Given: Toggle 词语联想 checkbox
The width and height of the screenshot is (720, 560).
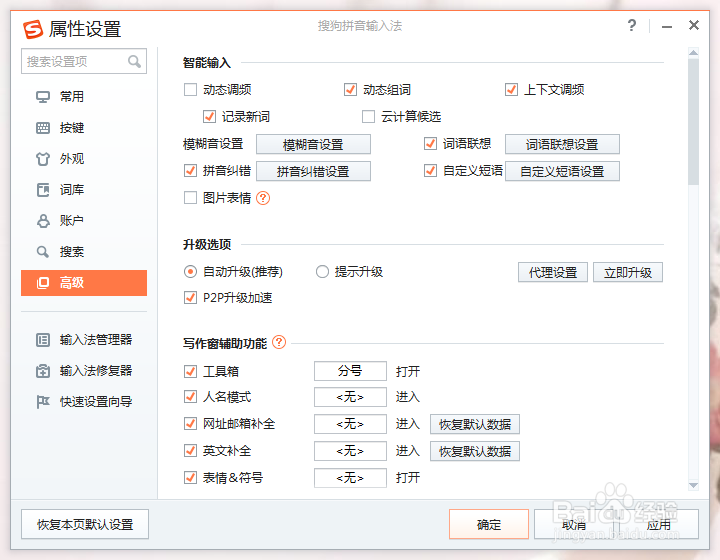Looking at the screenshot, I should [x=430, y=144].
